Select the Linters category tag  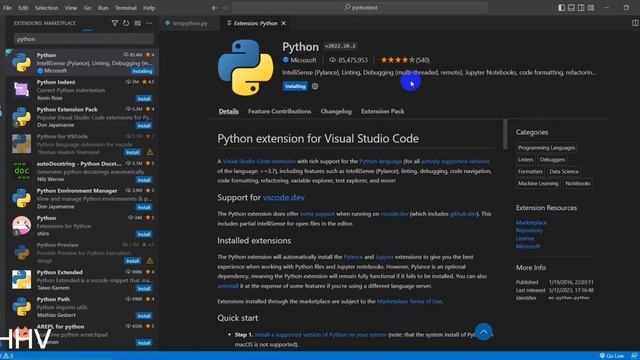526,160
